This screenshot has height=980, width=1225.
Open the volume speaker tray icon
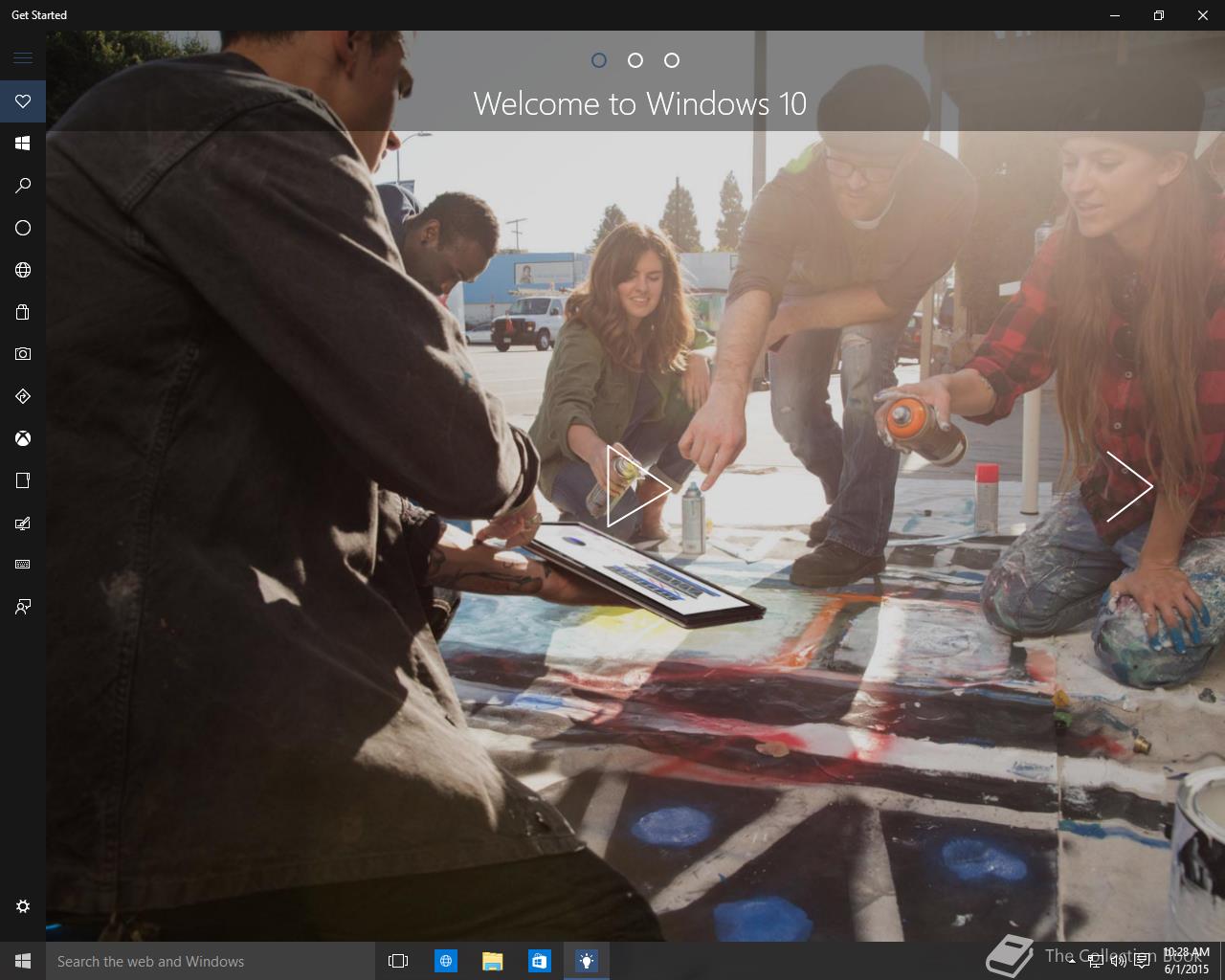(1119, 961)
